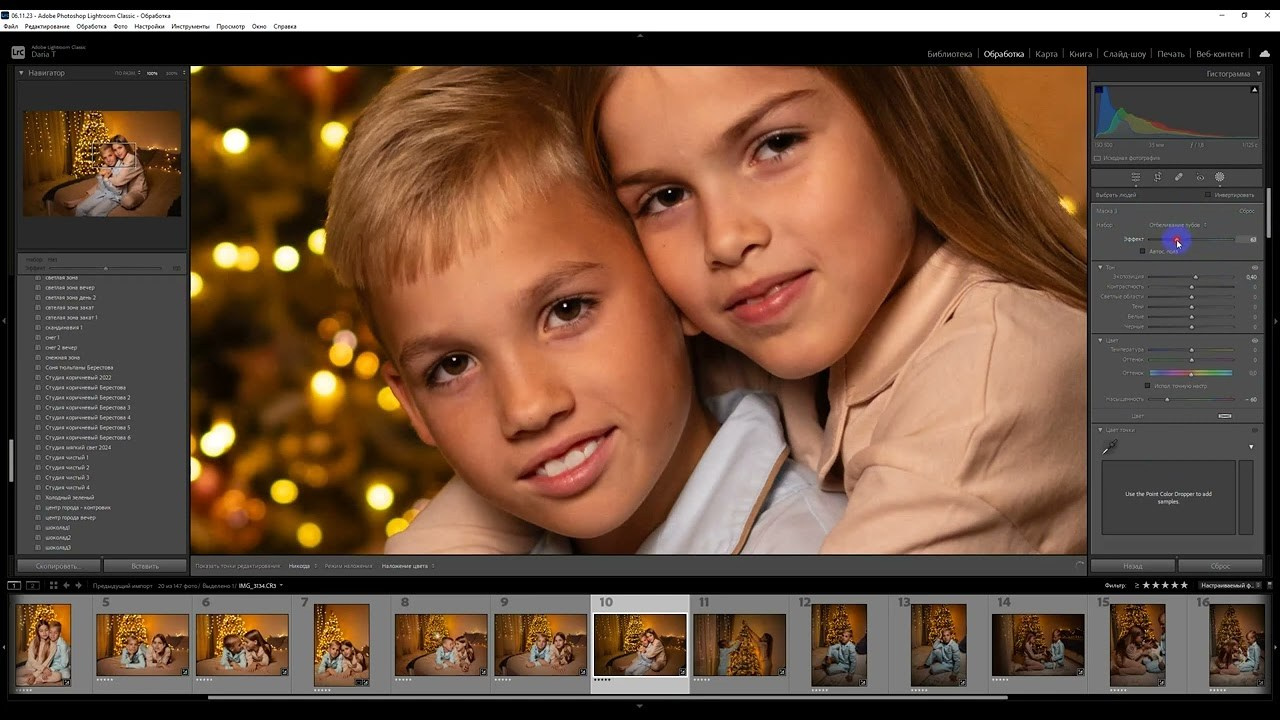Toggle the Тон section visibility eye
Image resolution: width=1280 pixels, height=720 pixels.
pyautogui.click(x=1255, y=267)
